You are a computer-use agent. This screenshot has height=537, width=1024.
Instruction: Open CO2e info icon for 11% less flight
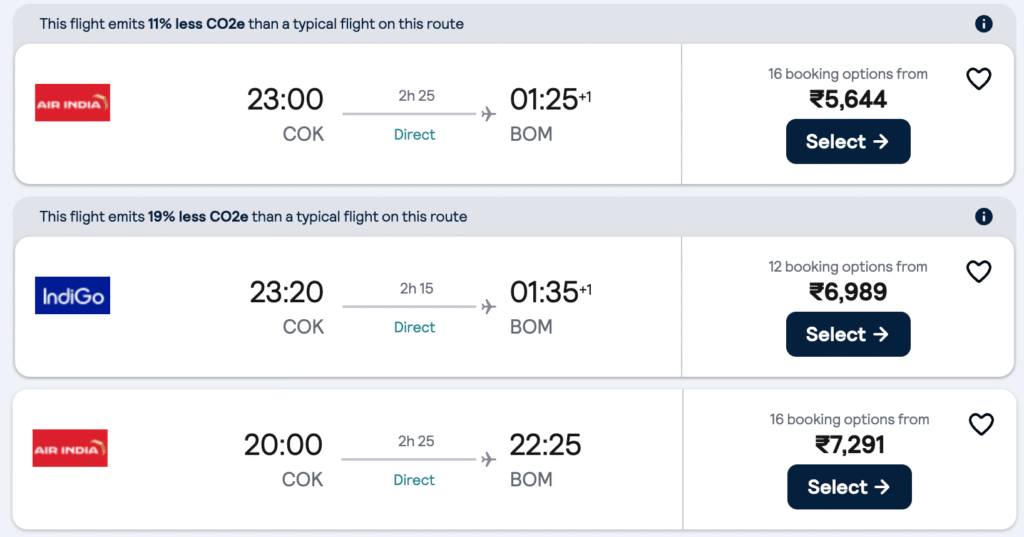[x=983, y=24]
